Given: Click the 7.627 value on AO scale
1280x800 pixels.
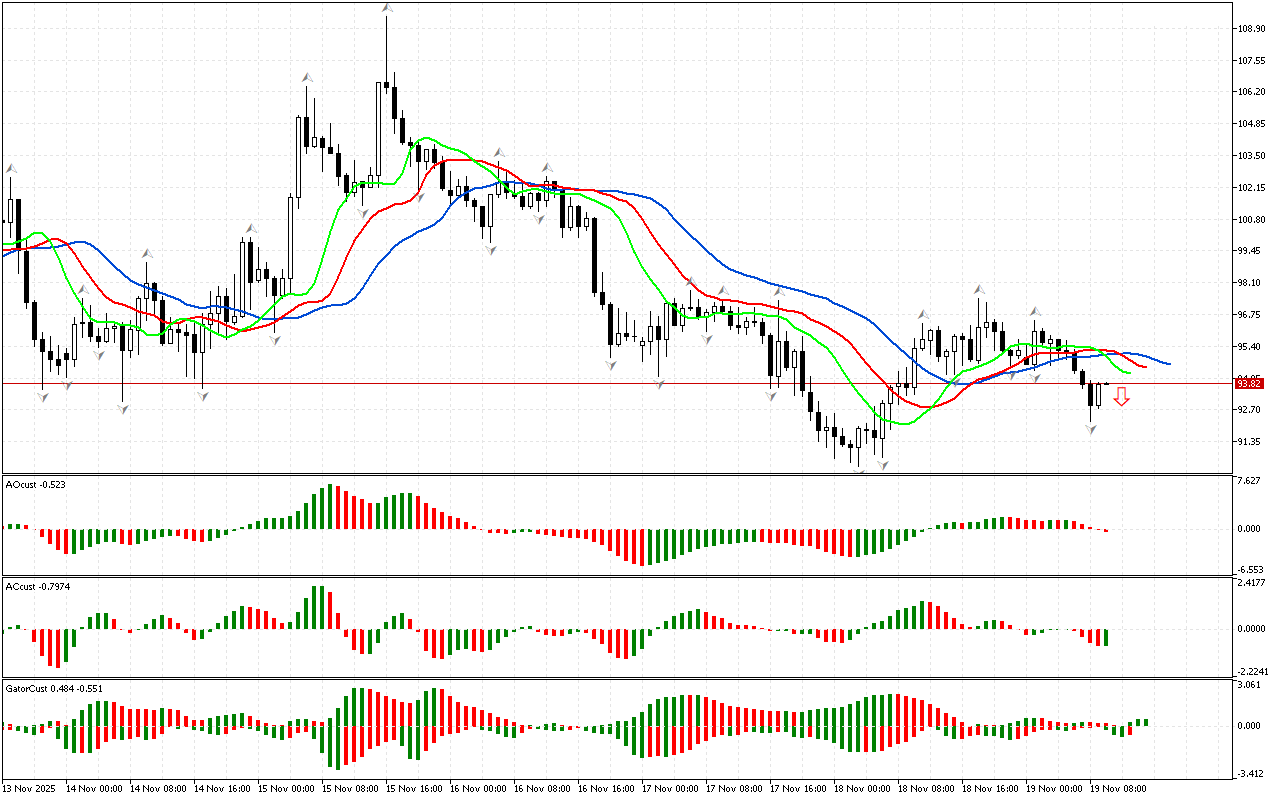Looking at the screenshot, I should tap(1249, 481).
